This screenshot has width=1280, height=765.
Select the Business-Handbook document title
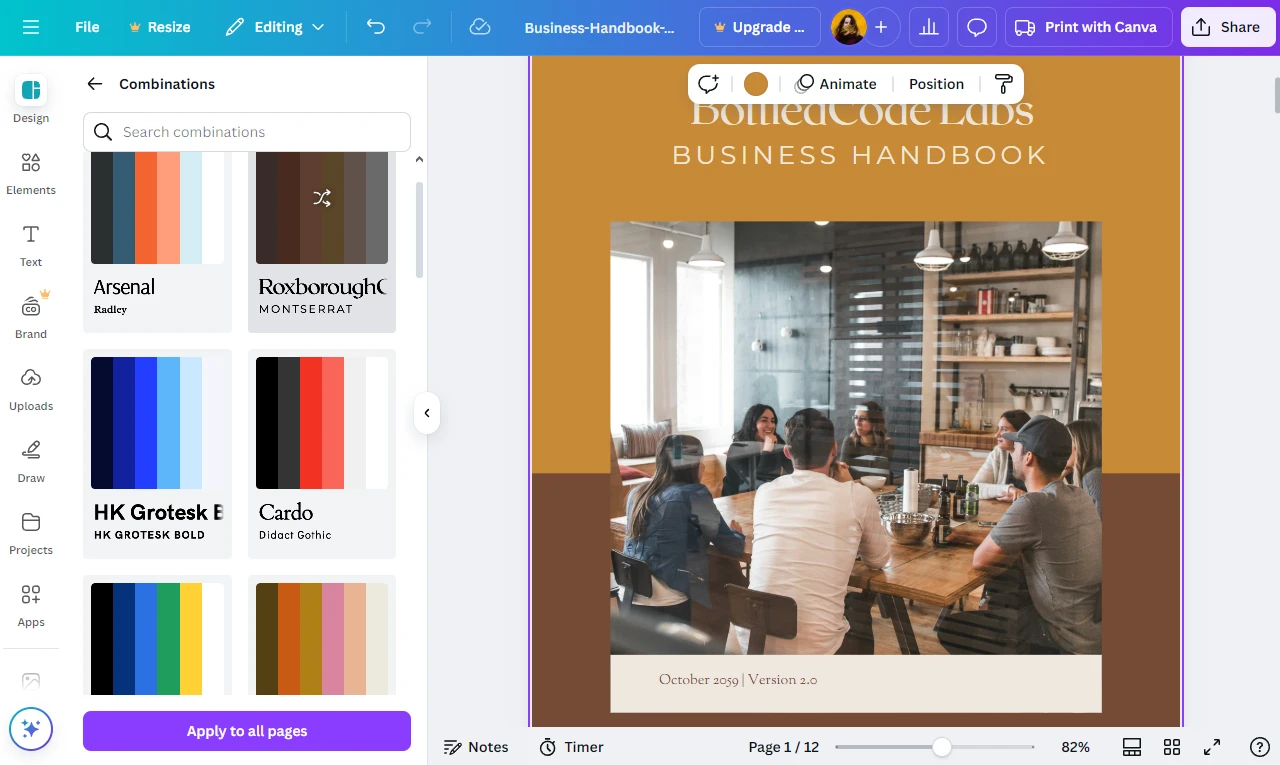600,28
